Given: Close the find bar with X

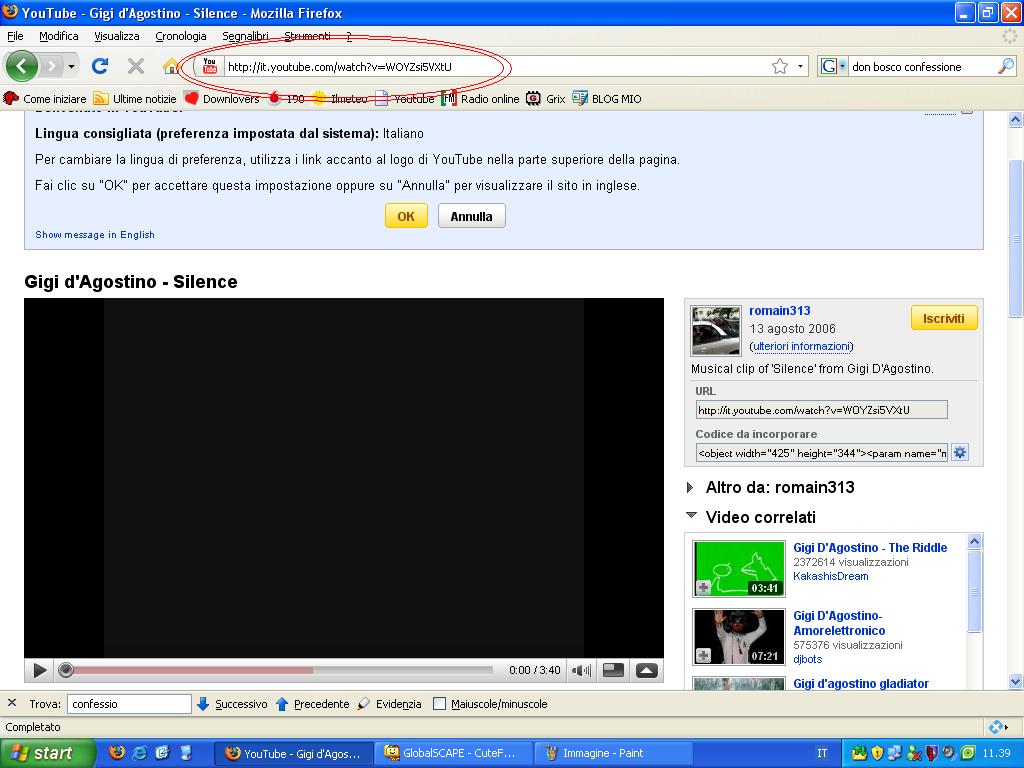Looking at the screenshot, I should pos(12,703).
